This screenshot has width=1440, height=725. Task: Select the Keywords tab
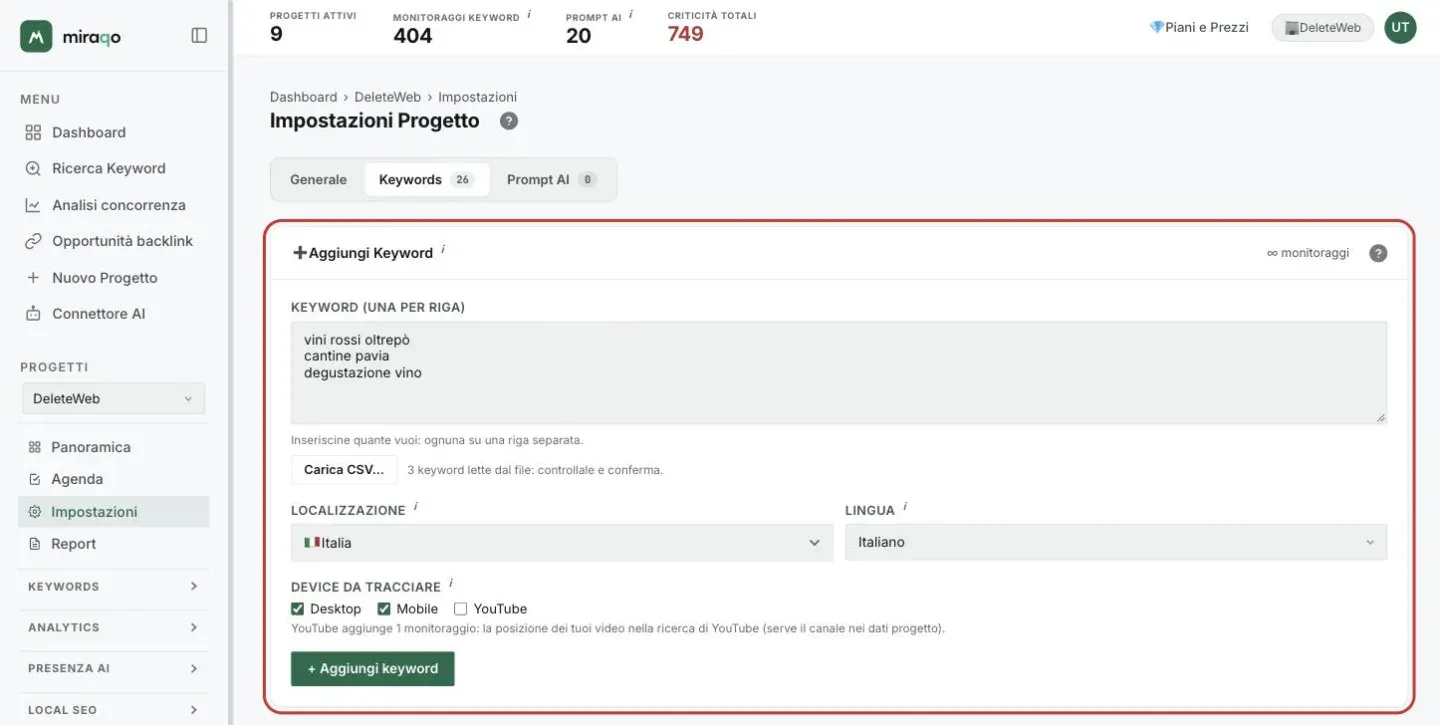pos(427,180)
